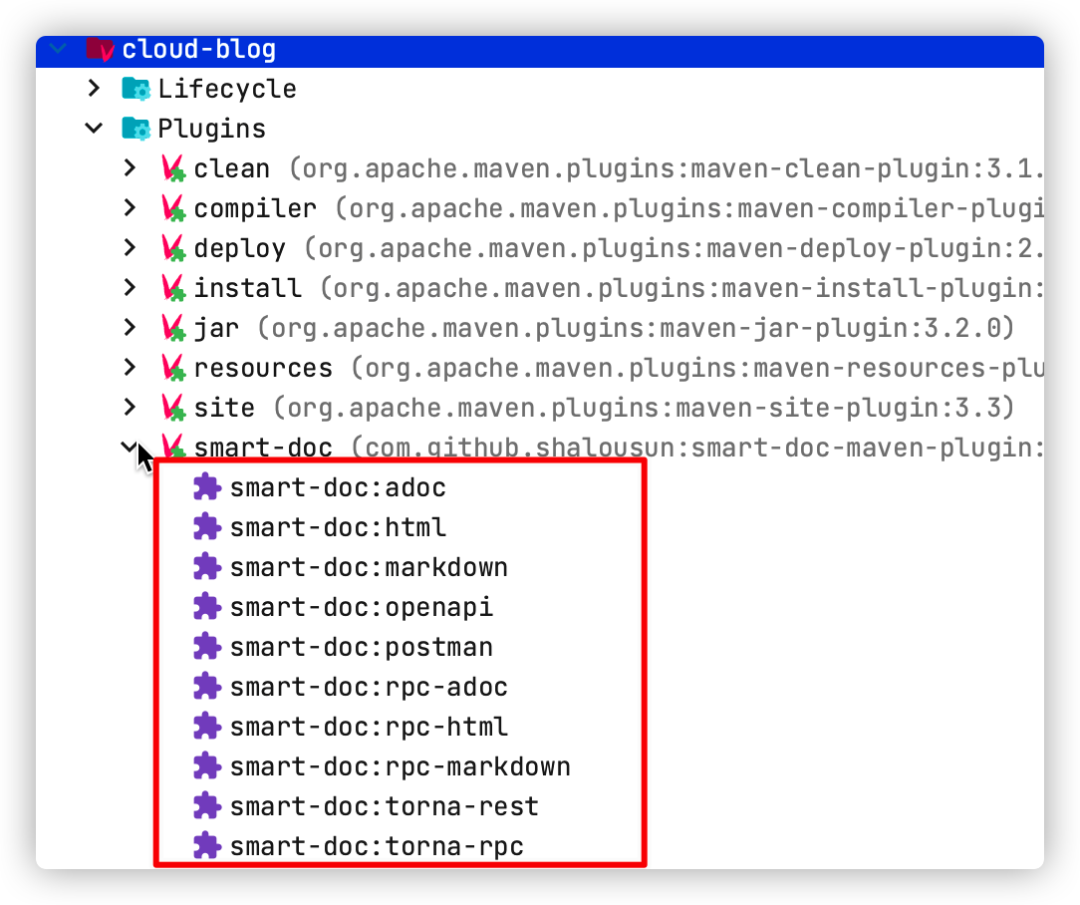Click the smart-doc:adoc goal icon
Viewport: 1080px width, 905px height.
[x=207, y=488]
